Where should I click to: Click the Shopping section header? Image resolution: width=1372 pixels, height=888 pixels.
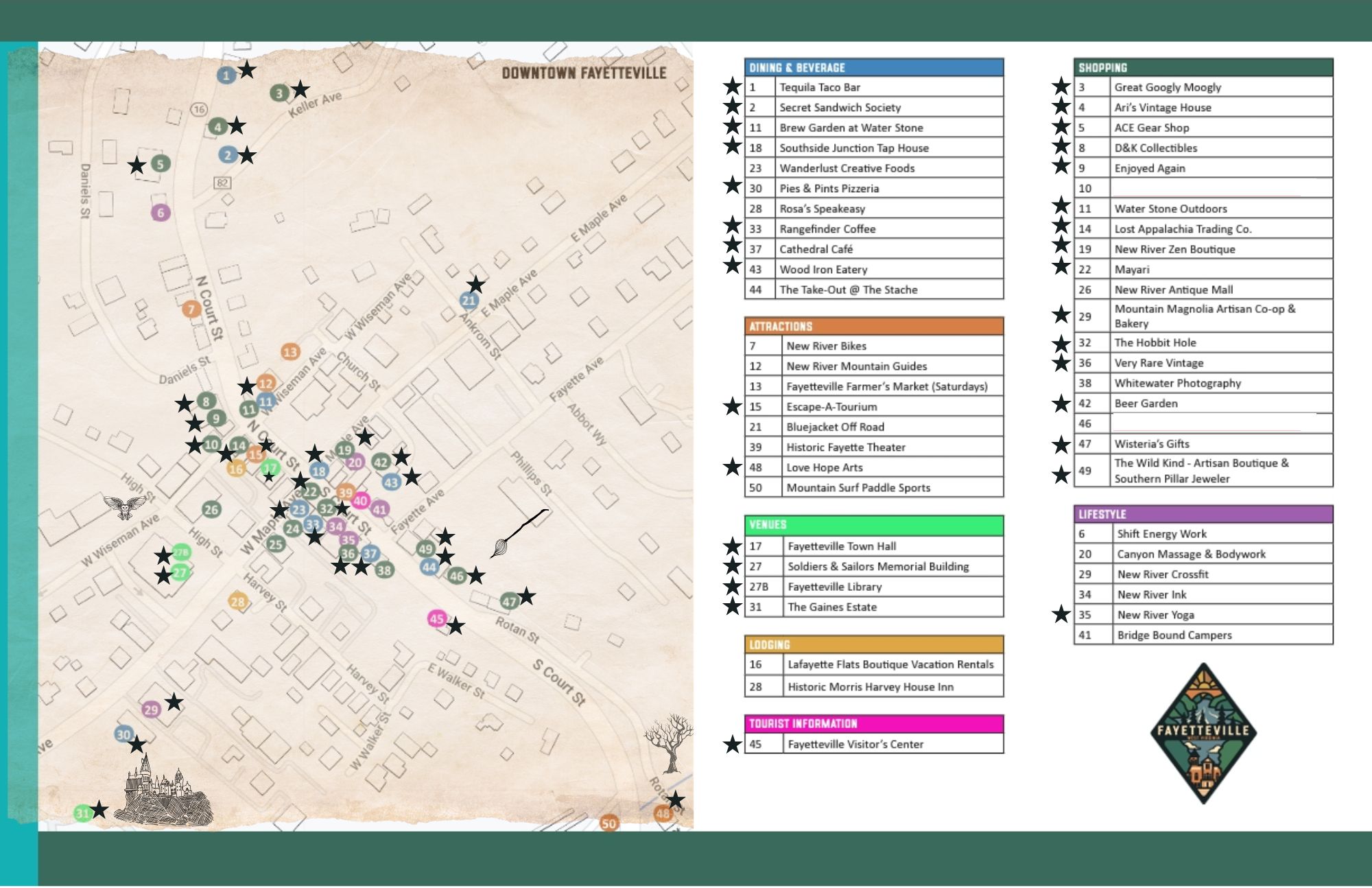(1203, 67)
